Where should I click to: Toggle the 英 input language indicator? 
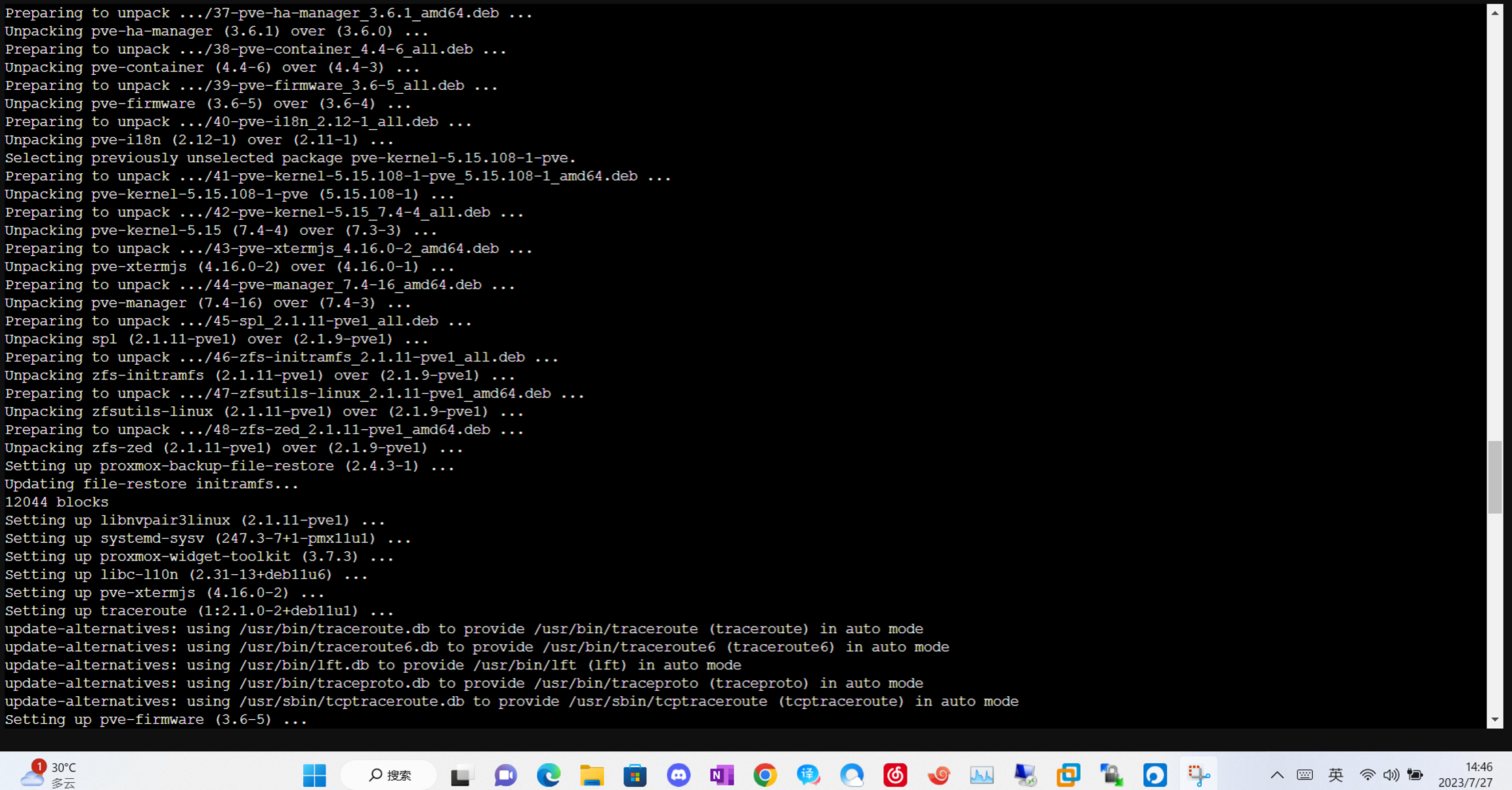pyautogui.click(x=1335, y=775)
